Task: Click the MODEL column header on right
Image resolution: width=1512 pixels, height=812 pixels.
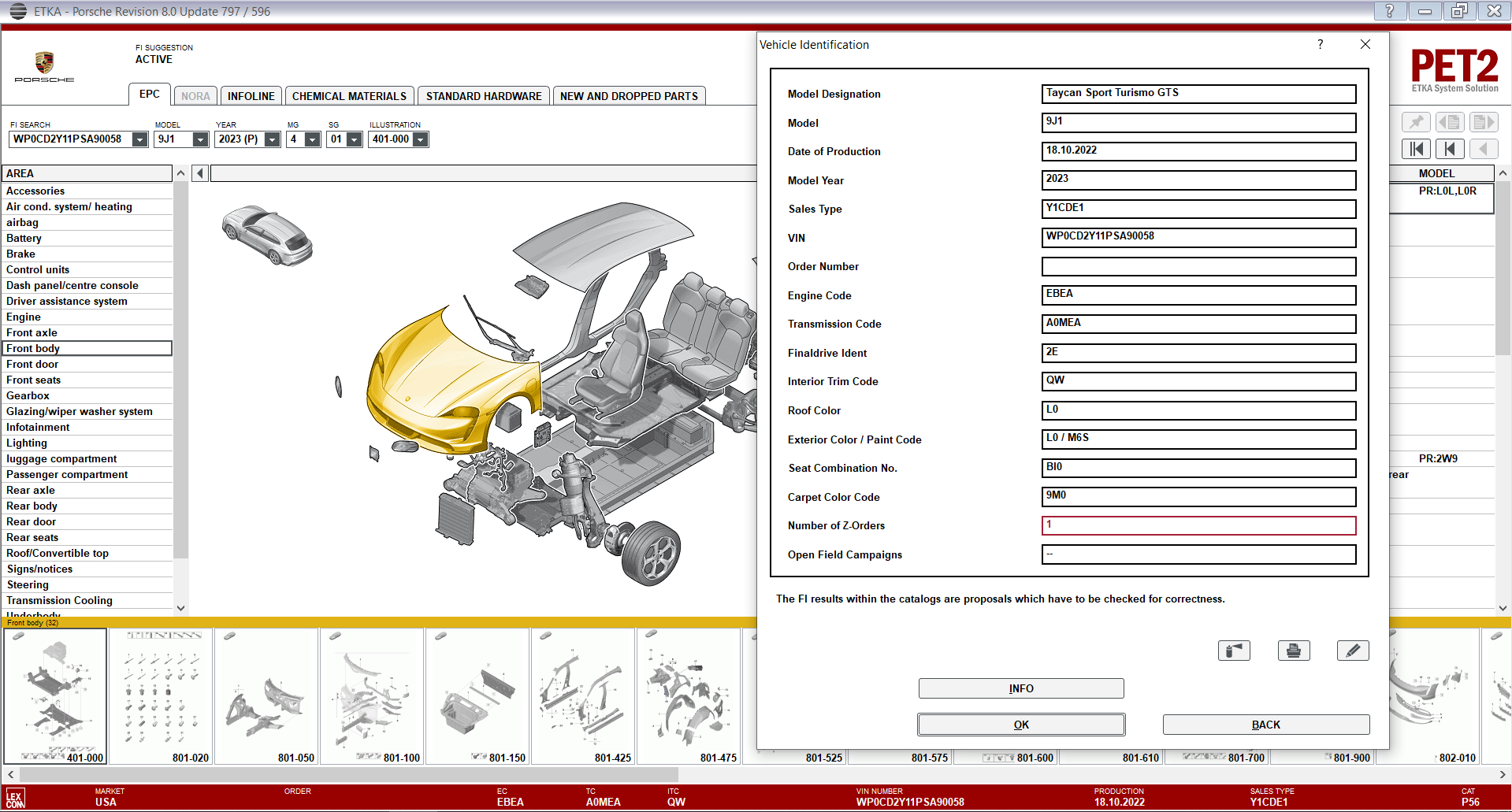Action: [x=1436, y=173]
